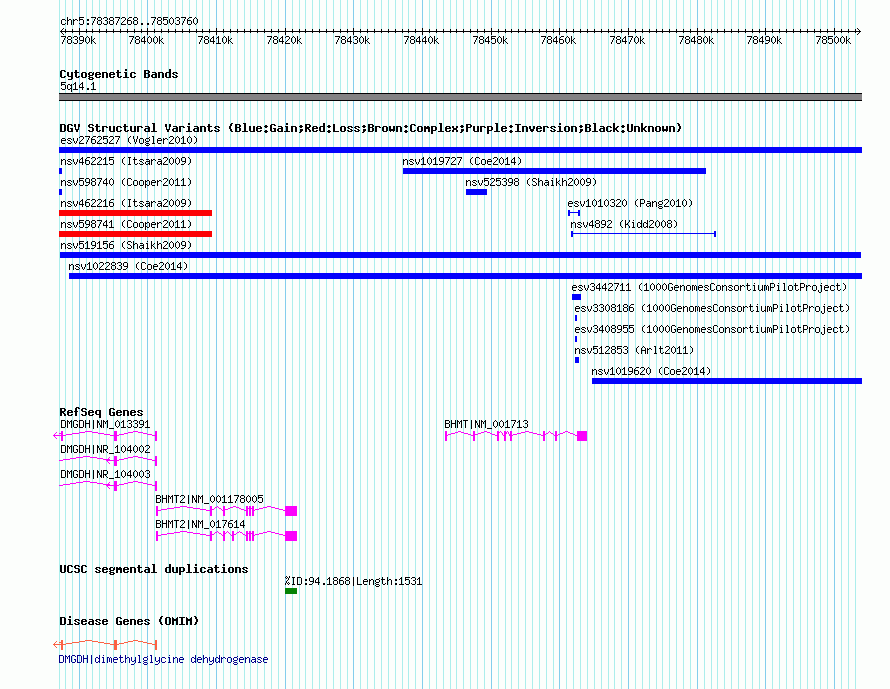Screen dimensions: 890x689
Task: Open DMGDH dimethylglycine dehydrogenase link
Action: pos(163,659)
